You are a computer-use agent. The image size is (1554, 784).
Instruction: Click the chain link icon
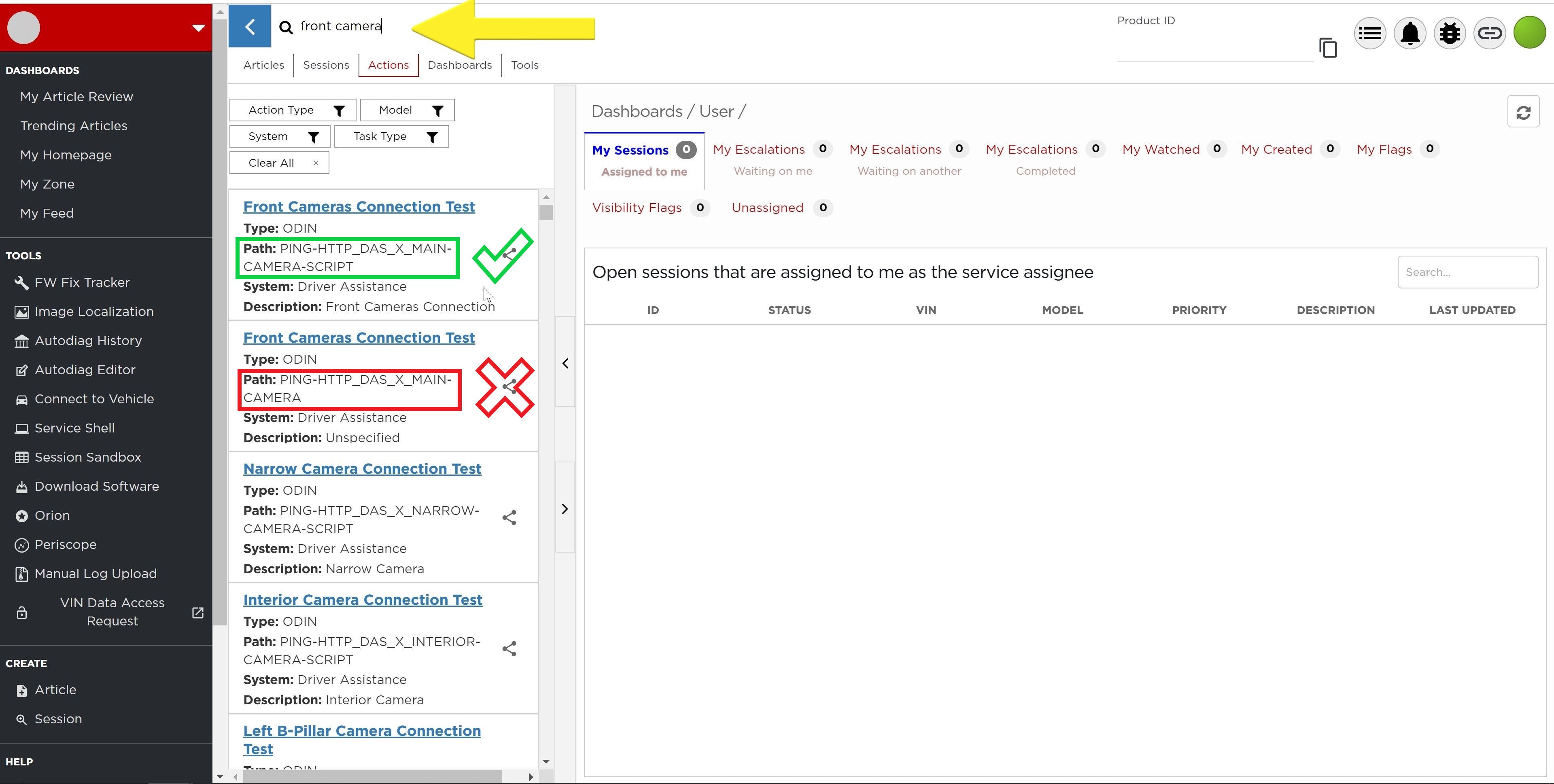click(1489, 33)
